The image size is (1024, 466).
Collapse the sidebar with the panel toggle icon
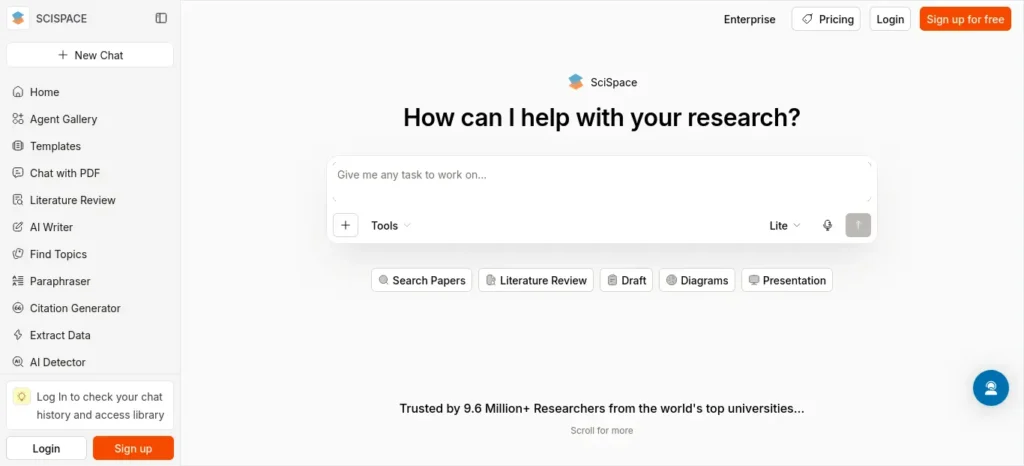click(161, 18)
